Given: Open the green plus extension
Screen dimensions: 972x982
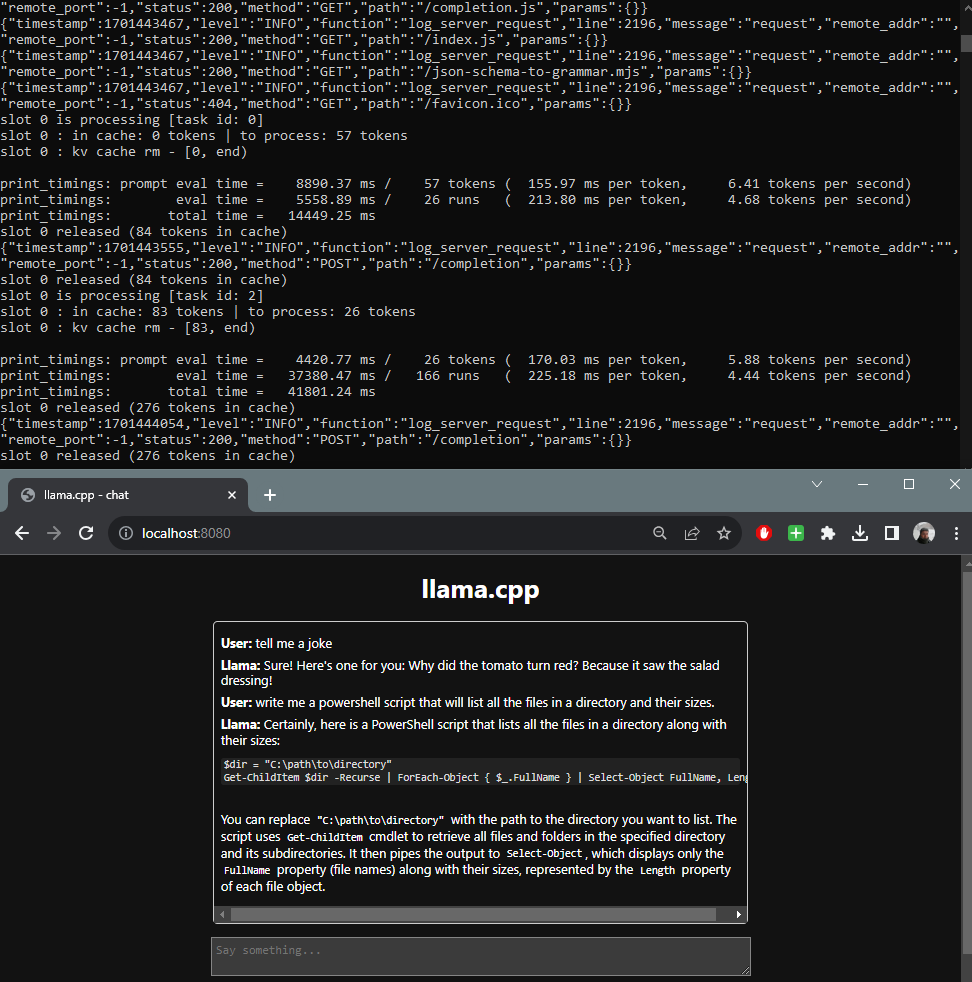Looking at the screenshot, I should [x=796, y=533].
